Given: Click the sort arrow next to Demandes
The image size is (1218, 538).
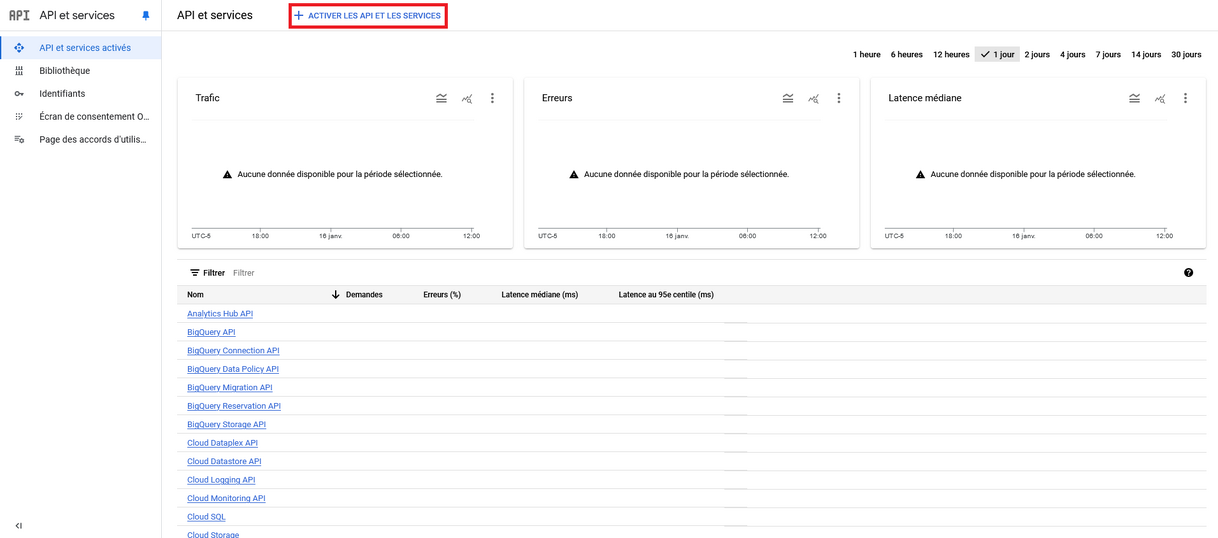Looking at the screenshot, I should [x=336, y=295].
